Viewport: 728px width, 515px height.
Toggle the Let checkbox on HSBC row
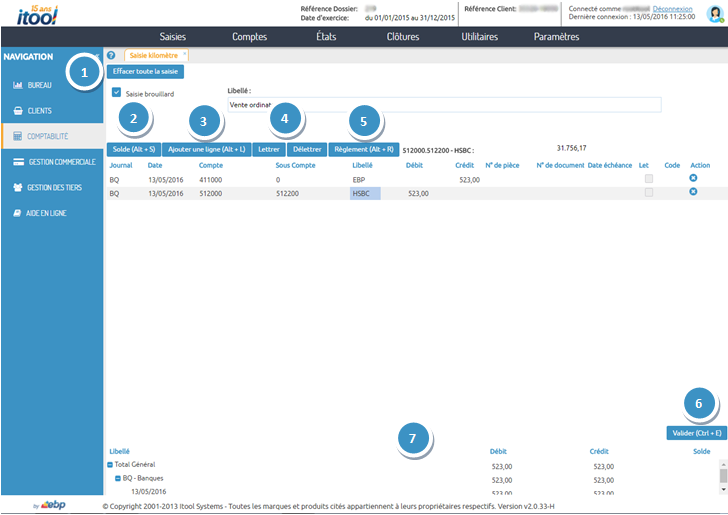point(650,192)
